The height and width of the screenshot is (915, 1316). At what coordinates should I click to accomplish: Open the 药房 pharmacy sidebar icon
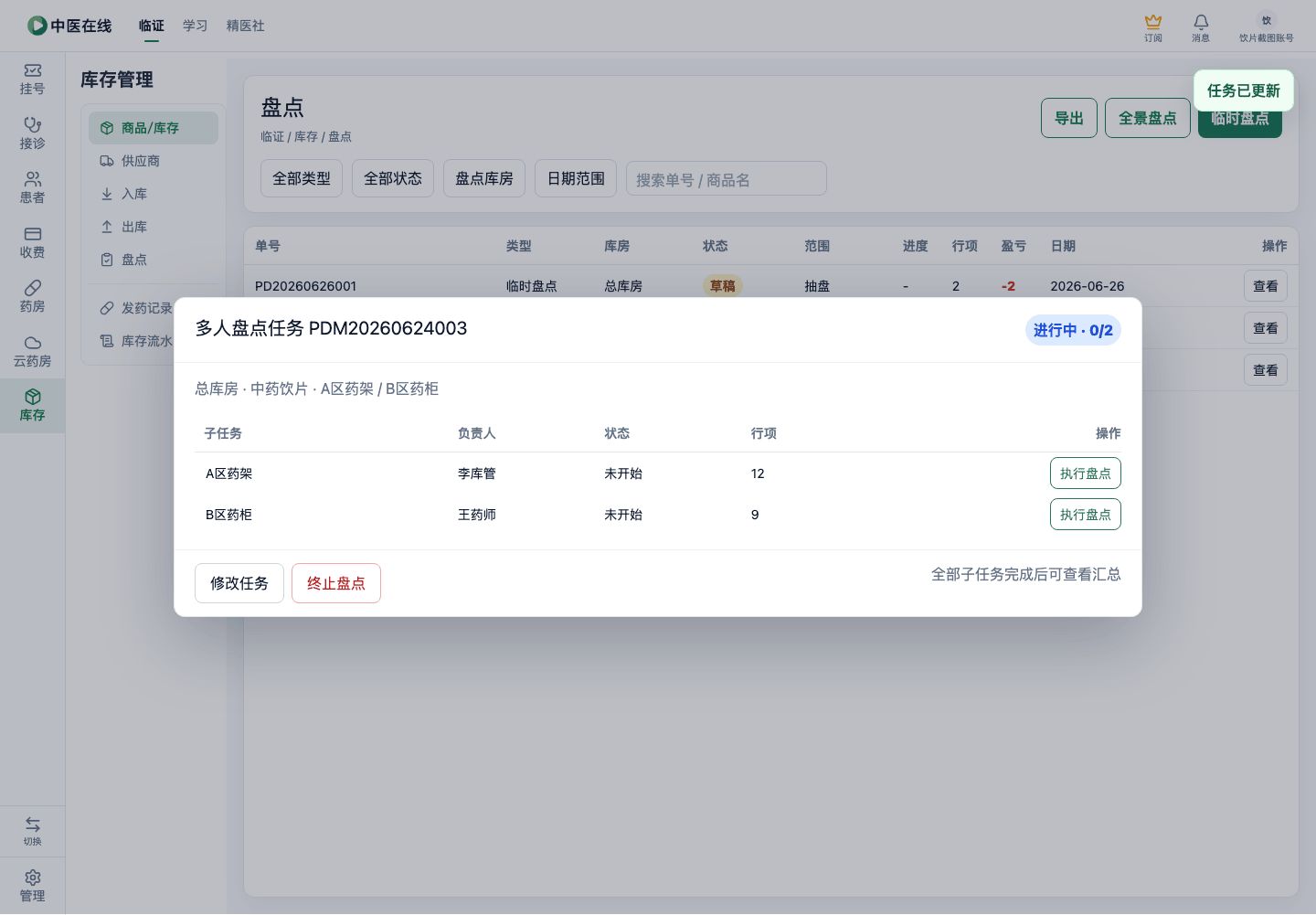[32, 297]
